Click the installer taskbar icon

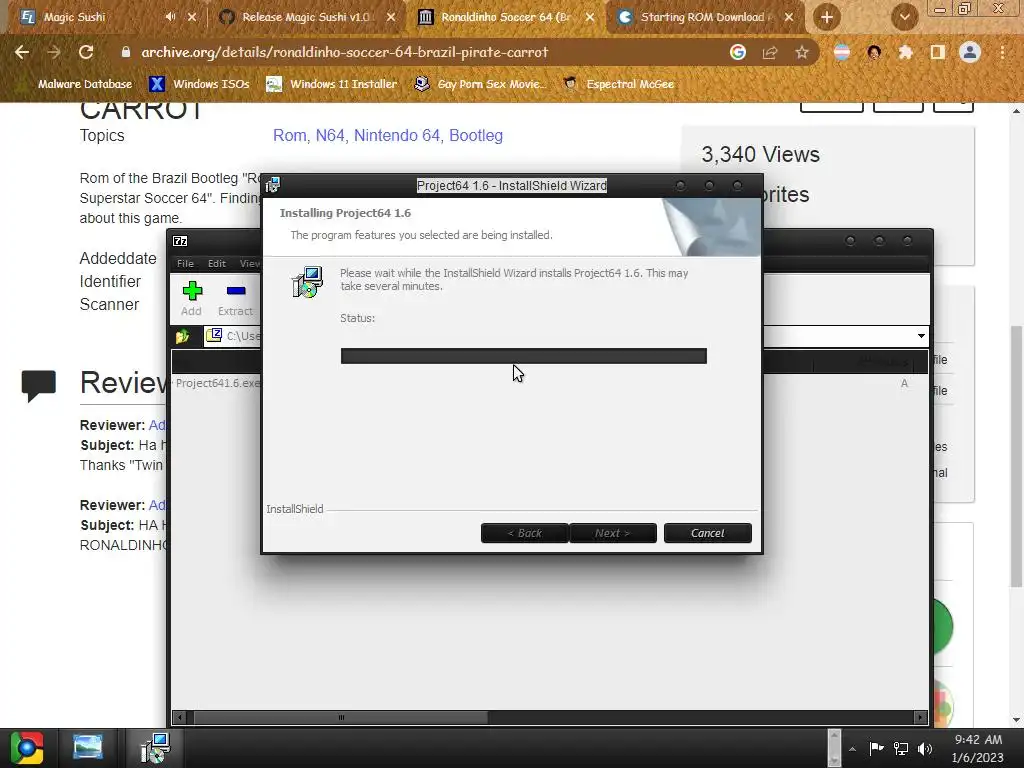[x=155, y=748]
